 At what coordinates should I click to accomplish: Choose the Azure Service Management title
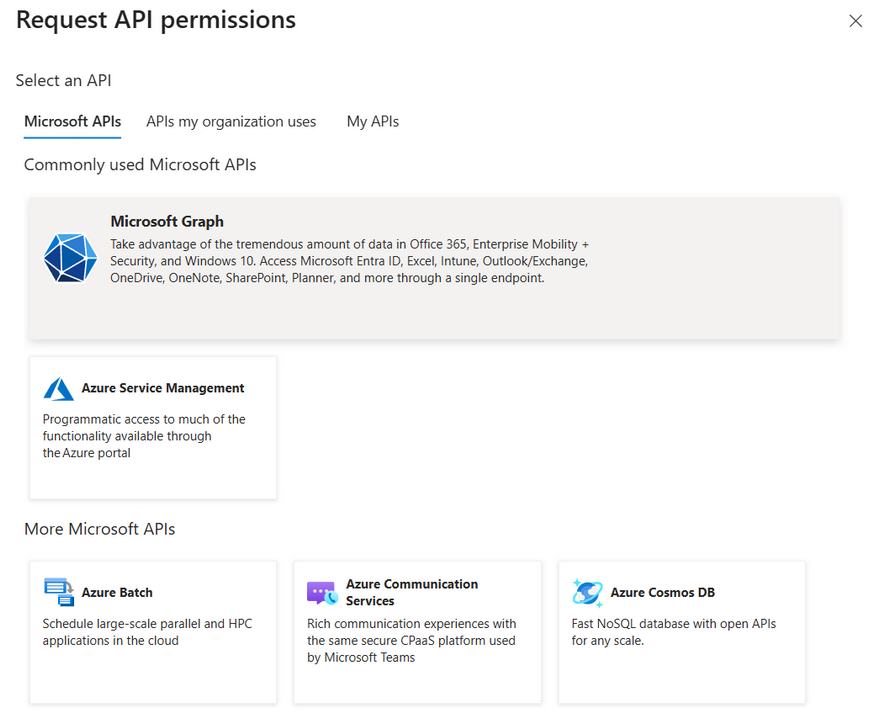click(x=163, y=388)
